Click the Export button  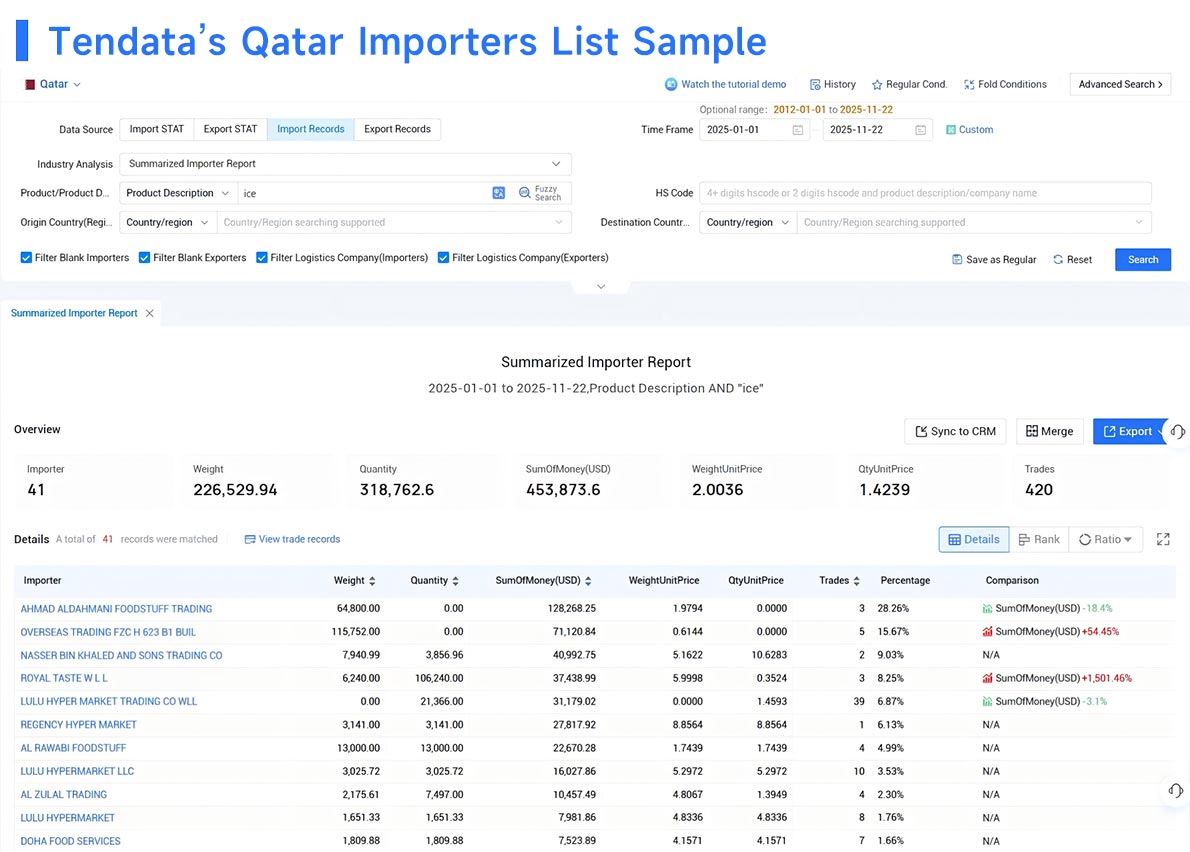click(x=1128, y=431)
